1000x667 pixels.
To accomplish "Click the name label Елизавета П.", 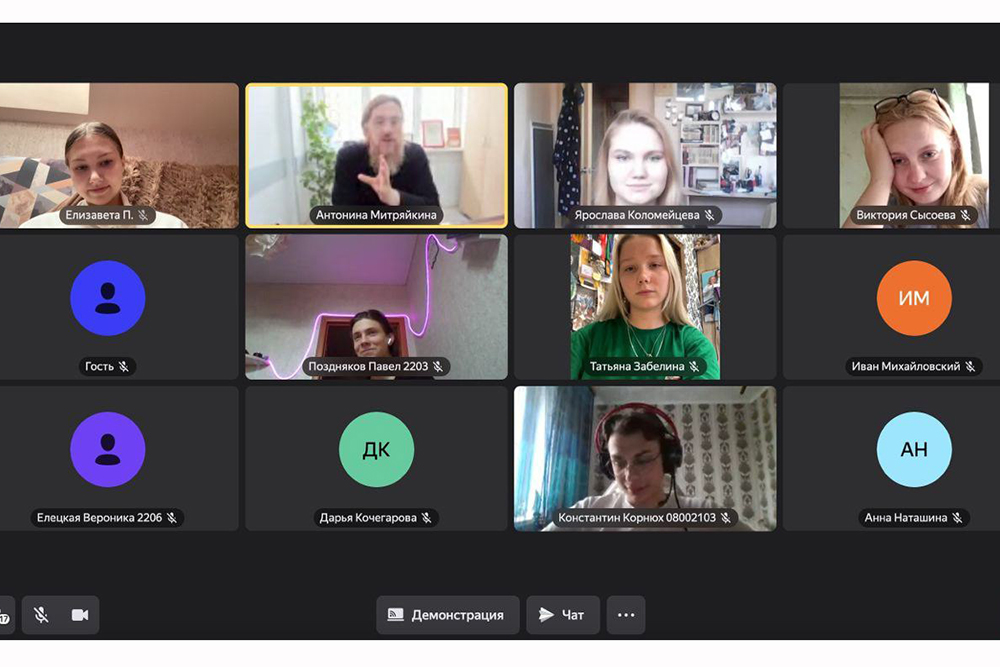I will pyautogui.click(x=99, y=215).
